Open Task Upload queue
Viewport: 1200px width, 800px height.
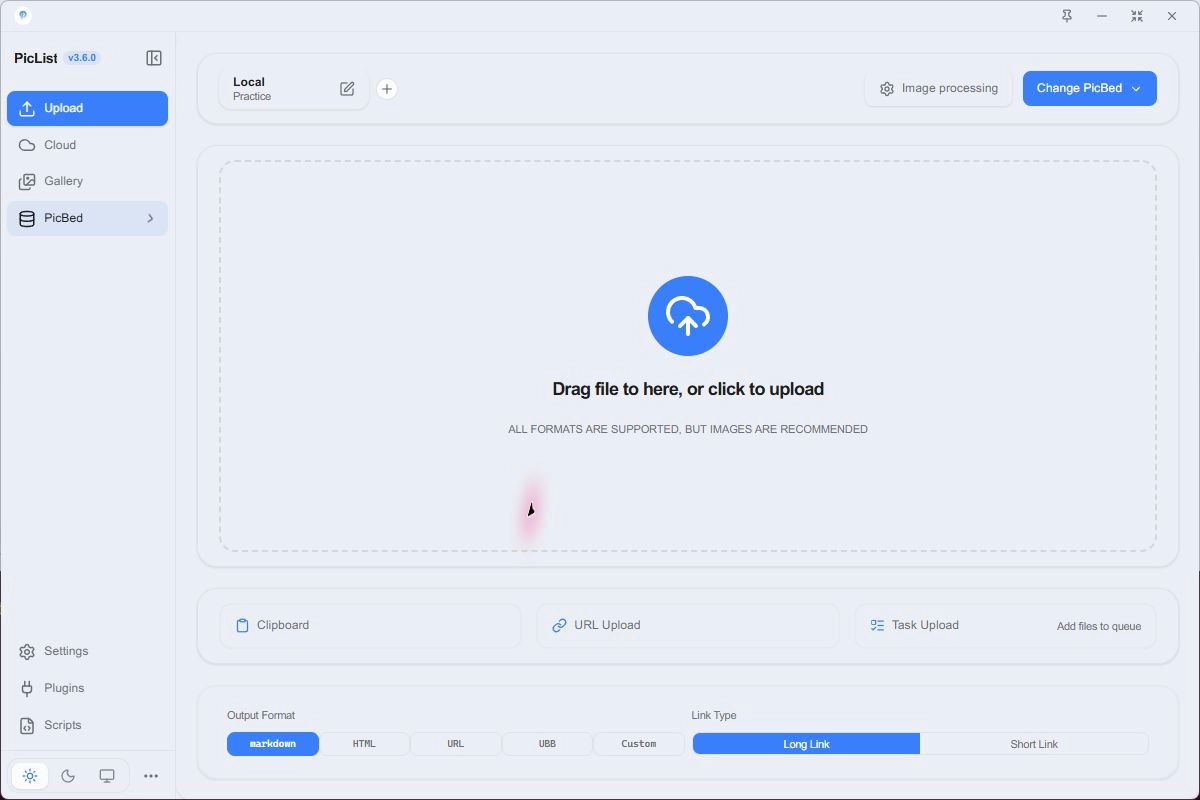[1005, 626]
